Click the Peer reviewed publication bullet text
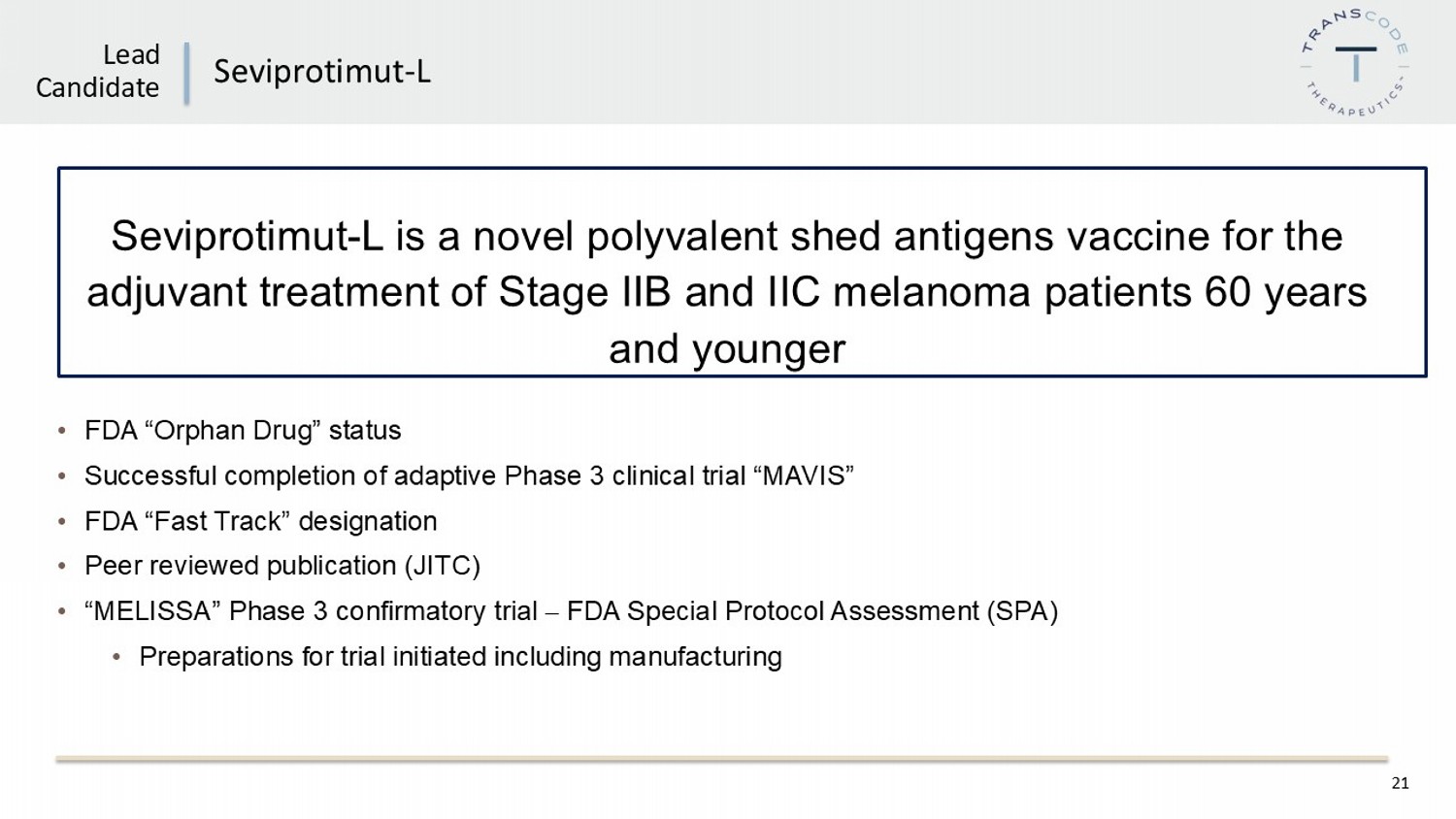The width and height of the screenshot is (1456, 819). point(240,566)
